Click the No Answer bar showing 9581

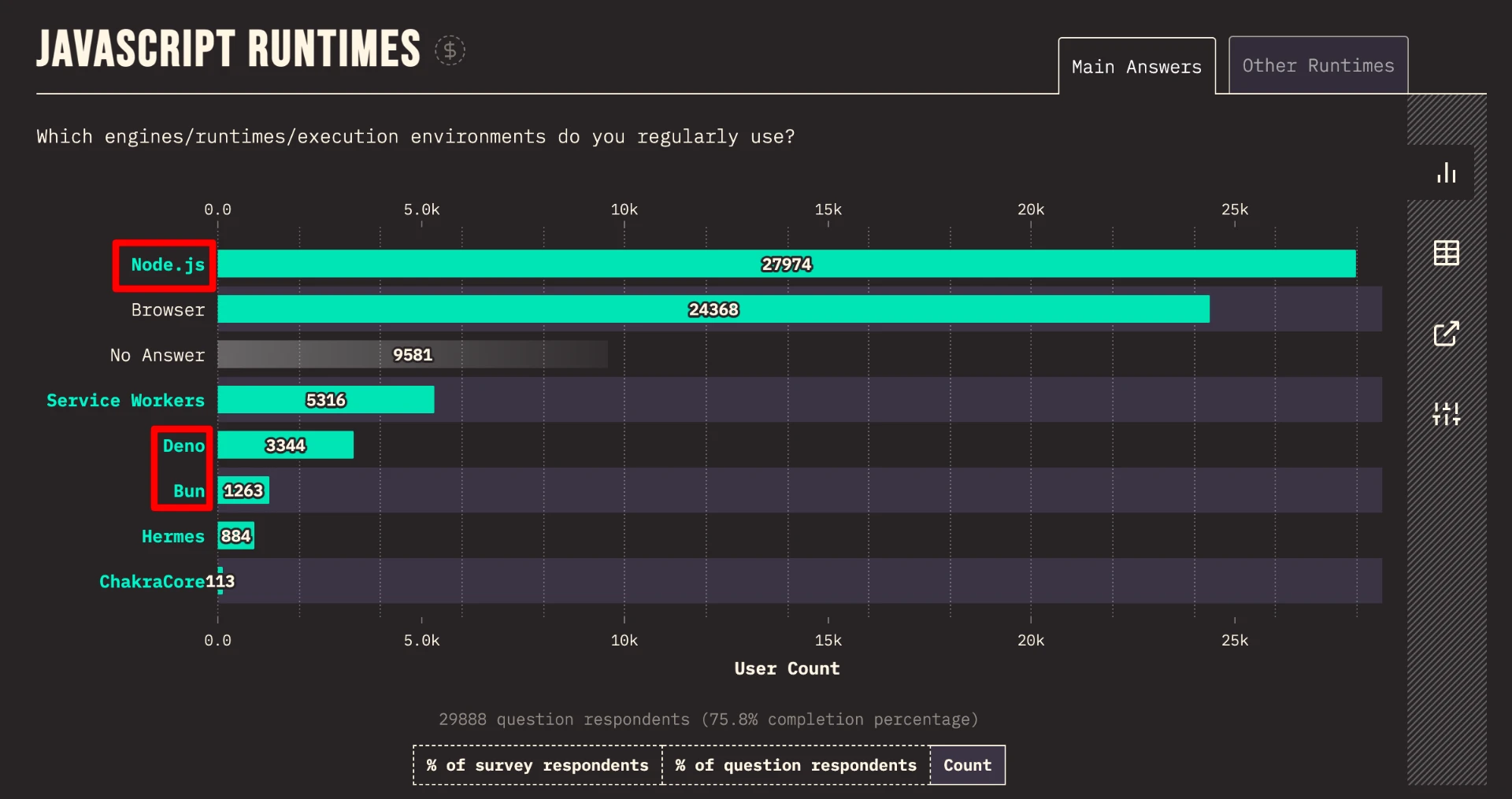pos(413,354)
